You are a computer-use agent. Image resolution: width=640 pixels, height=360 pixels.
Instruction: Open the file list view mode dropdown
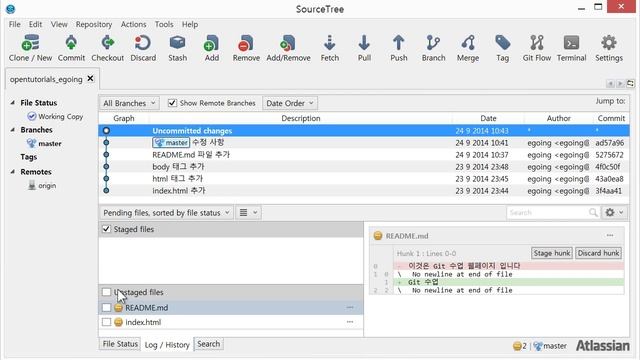(x=248, y=213)
